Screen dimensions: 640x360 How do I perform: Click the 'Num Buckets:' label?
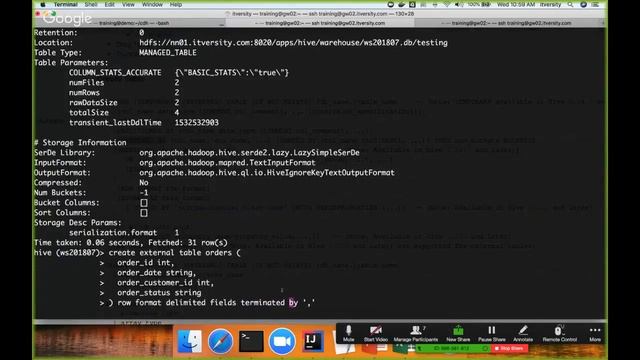pos(60,193)
